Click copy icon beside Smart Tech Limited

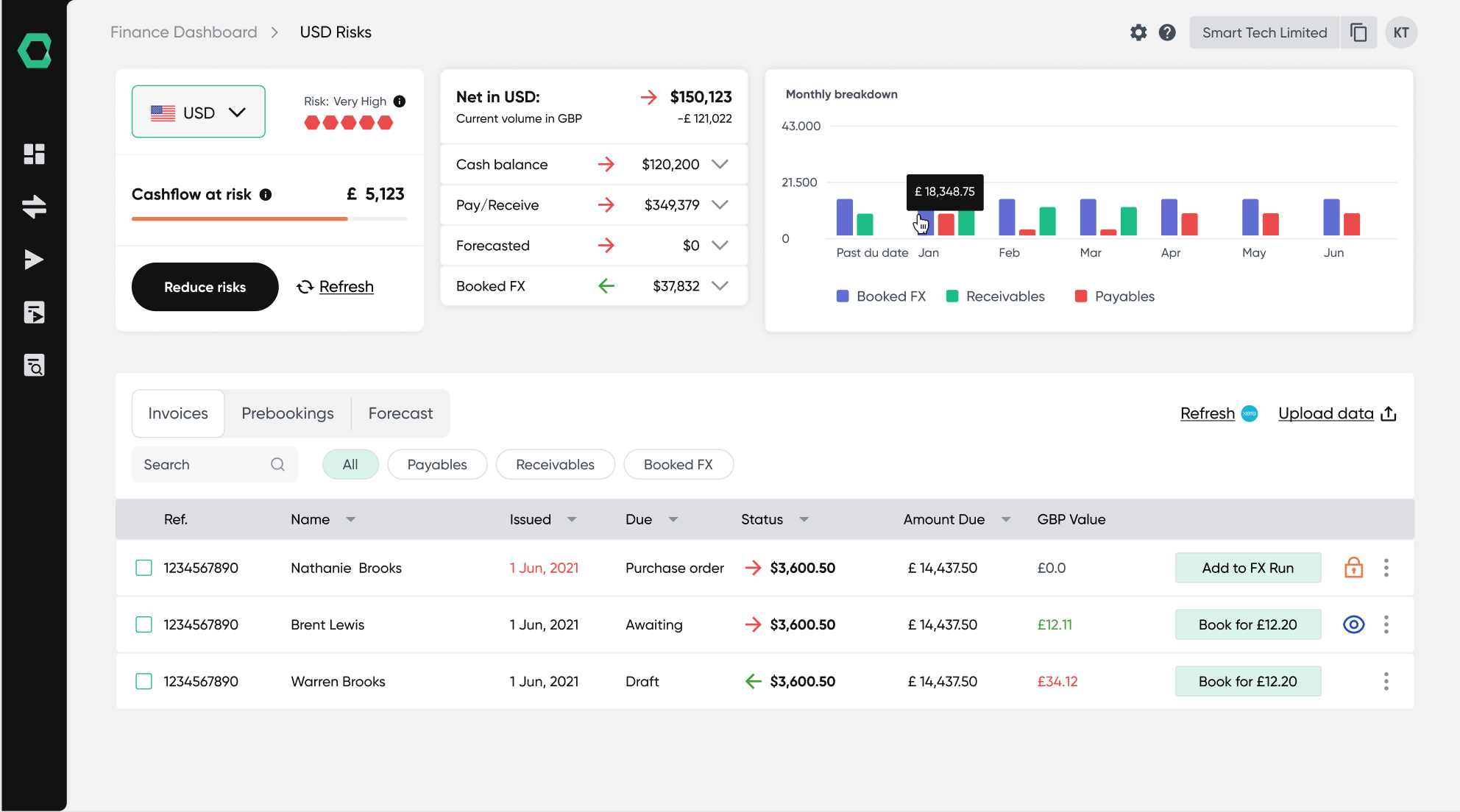tap(1358, 32)
